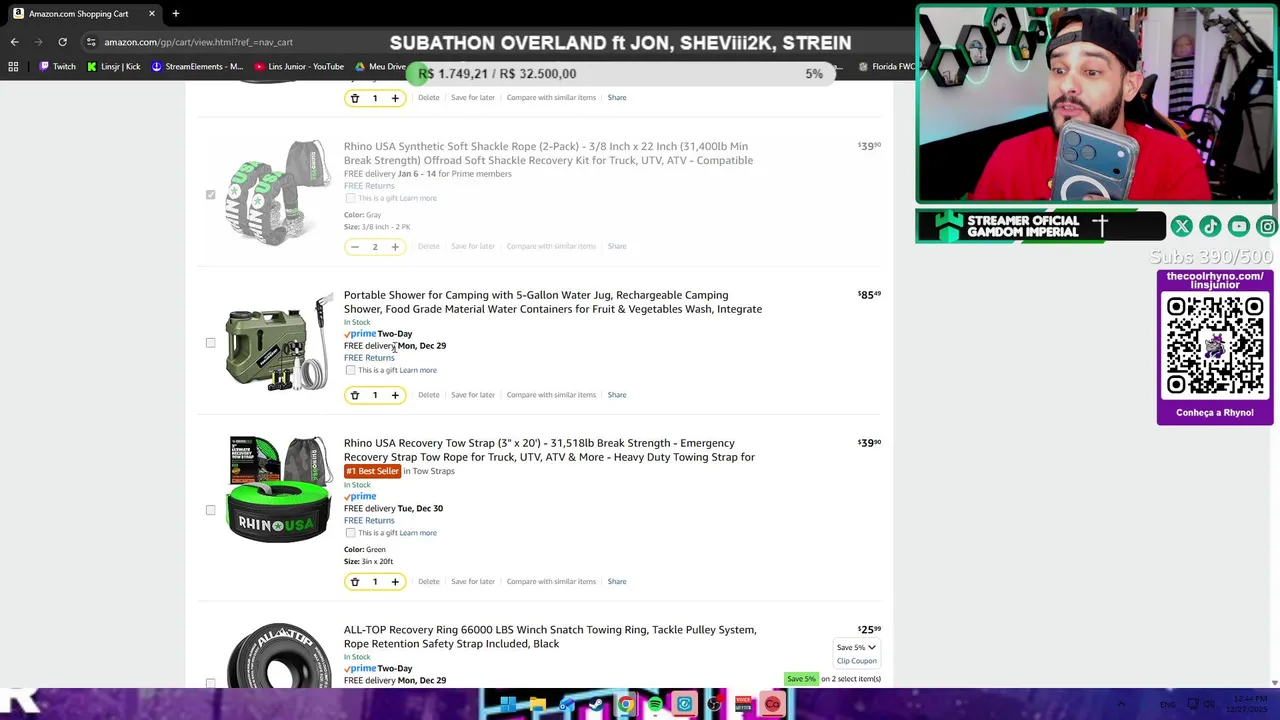Click the trash icon for Portable Shower quantity

pyautogui.click(x=354, y=395)
